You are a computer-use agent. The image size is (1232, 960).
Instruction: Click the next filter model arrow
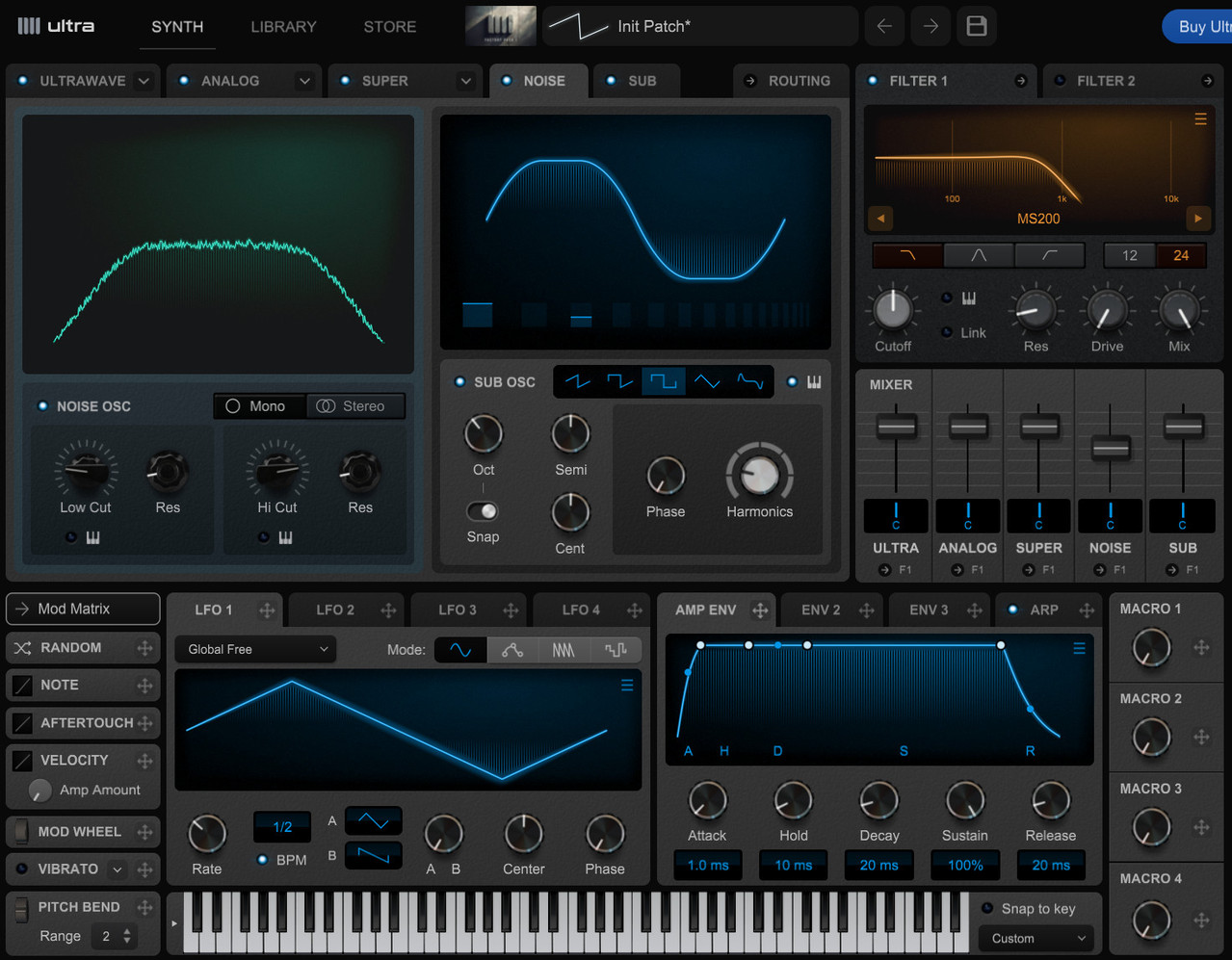pyautogui.click(x=1198, y=219)
